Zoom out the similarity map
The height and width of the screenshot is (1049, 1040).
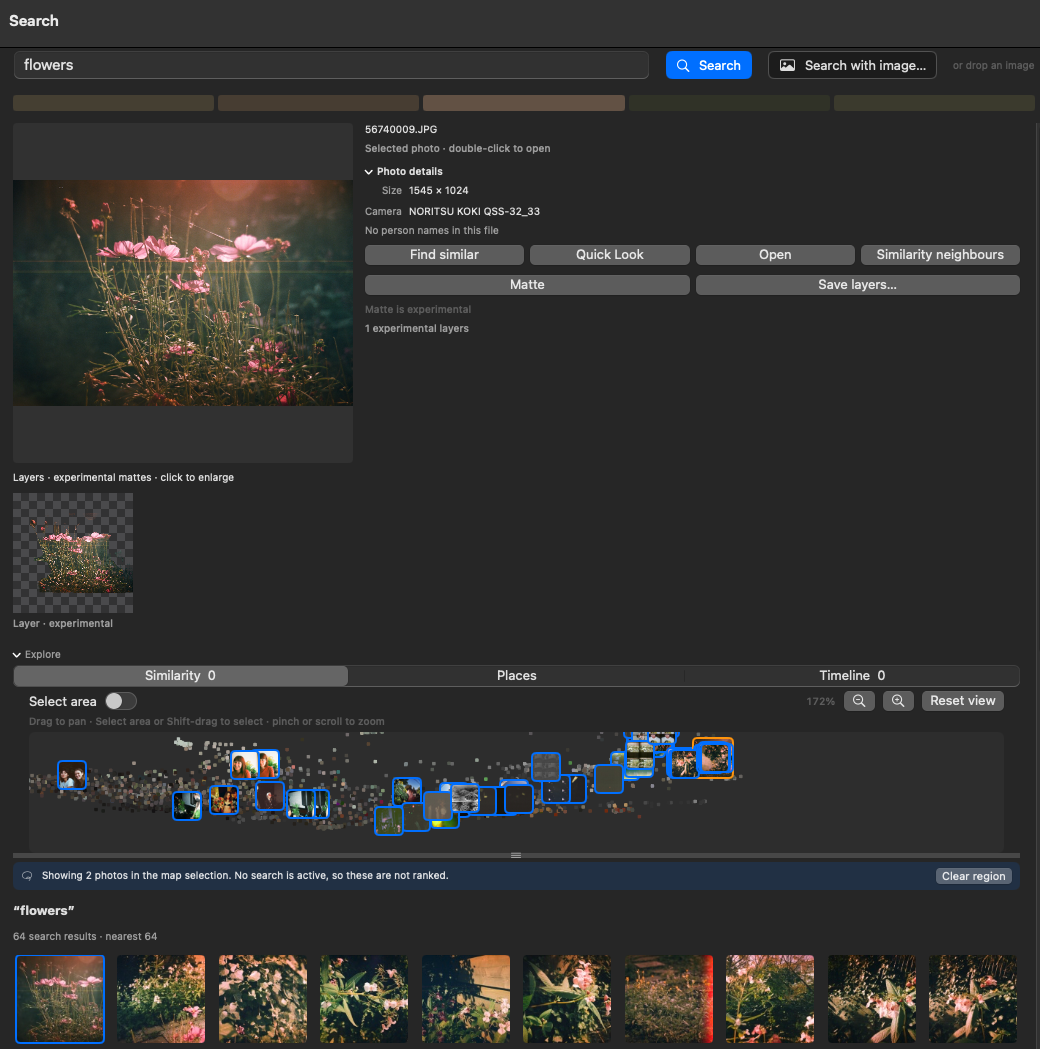coord(859,701)
